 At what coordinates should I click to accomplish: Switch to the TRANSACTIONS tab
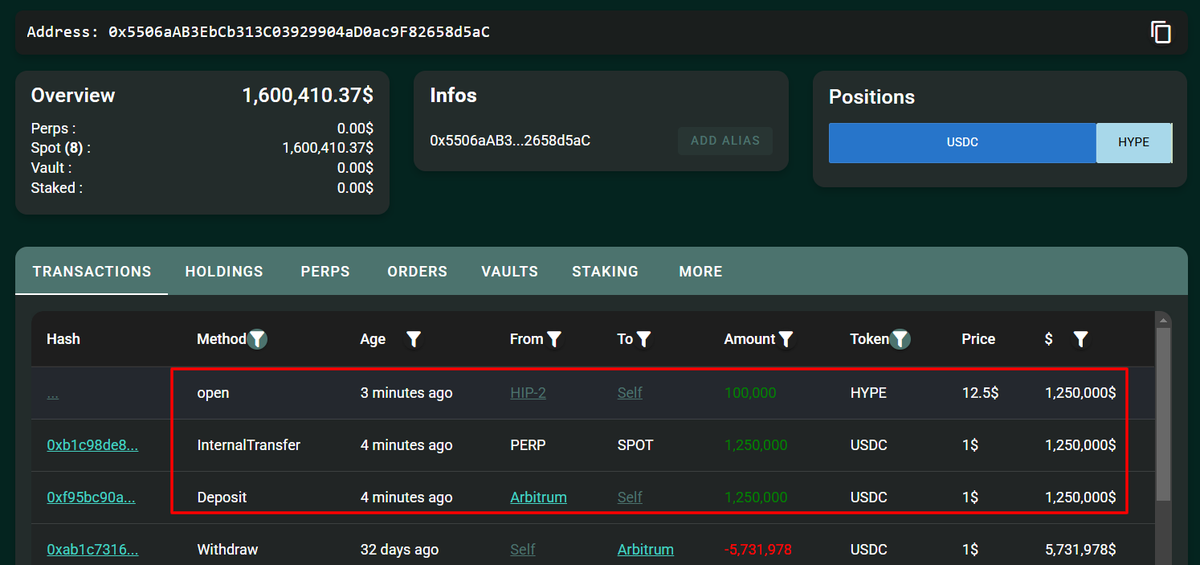coord(92,271)
